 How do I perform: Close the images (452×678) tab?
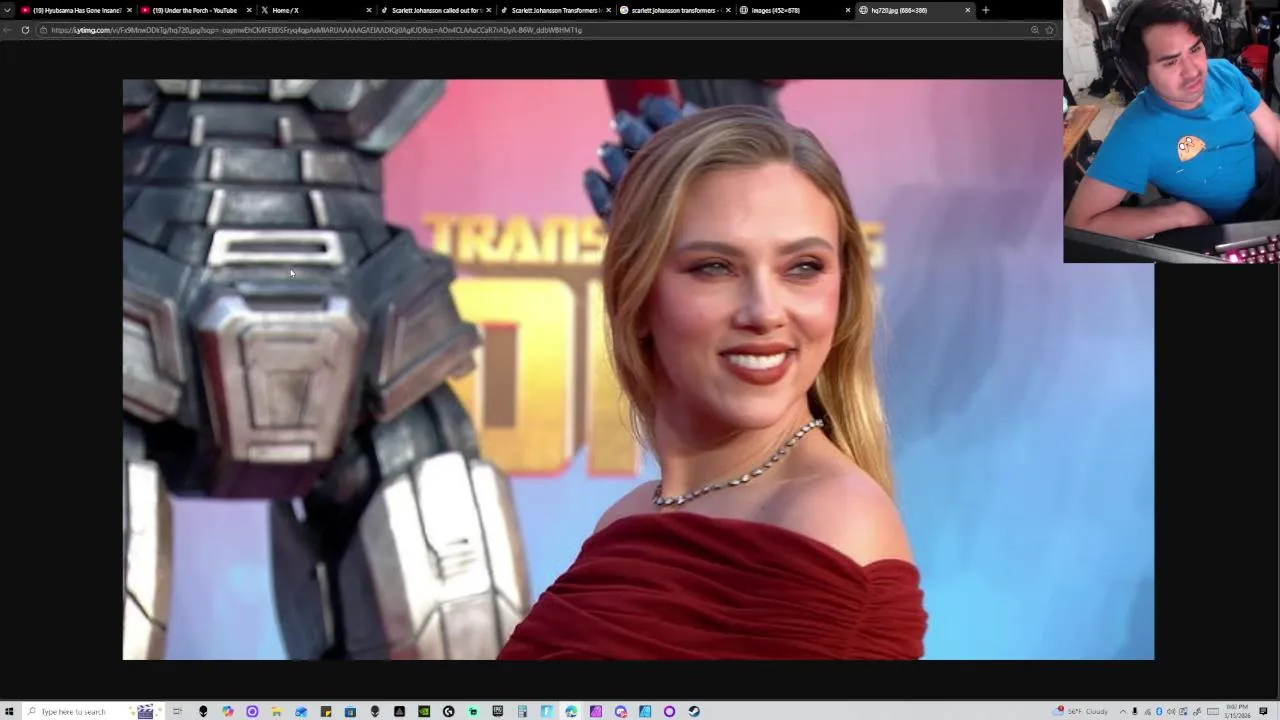click(x=848, y=10)
